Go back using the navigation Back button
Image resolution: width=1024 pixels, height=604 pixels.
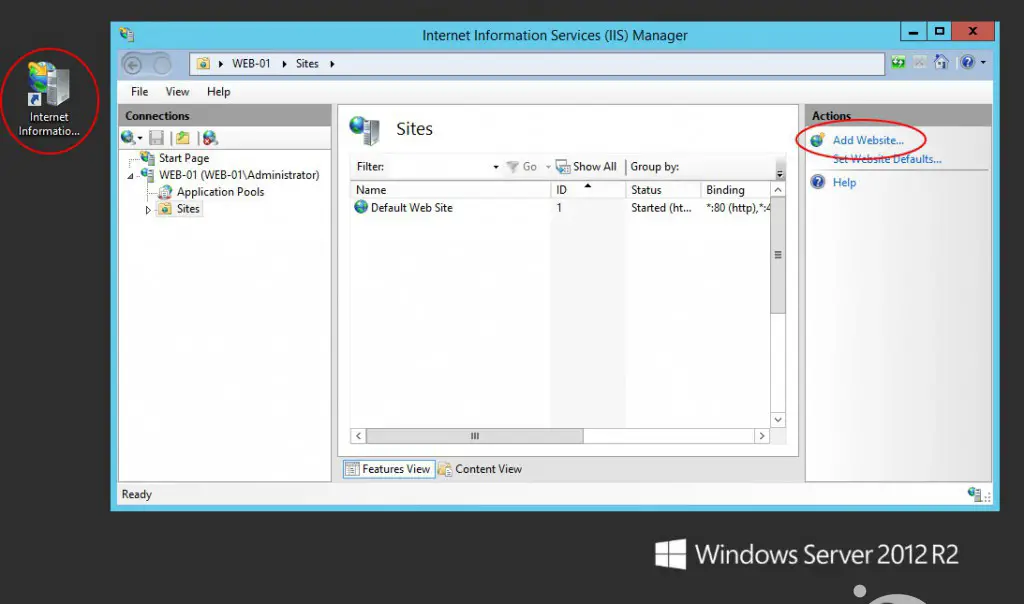click(133, 65)
